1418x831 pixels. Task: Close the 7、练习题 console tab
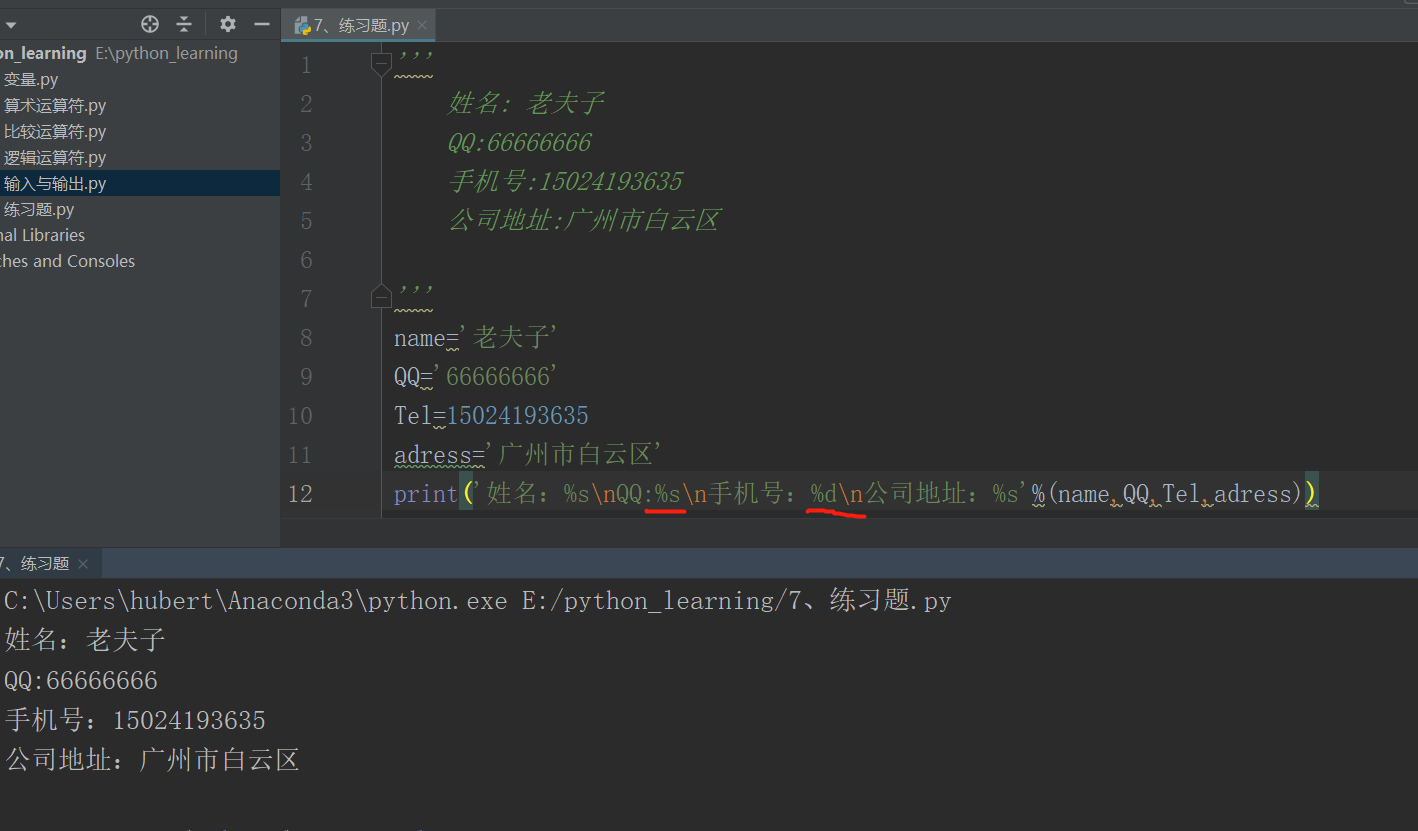[83, 563]
